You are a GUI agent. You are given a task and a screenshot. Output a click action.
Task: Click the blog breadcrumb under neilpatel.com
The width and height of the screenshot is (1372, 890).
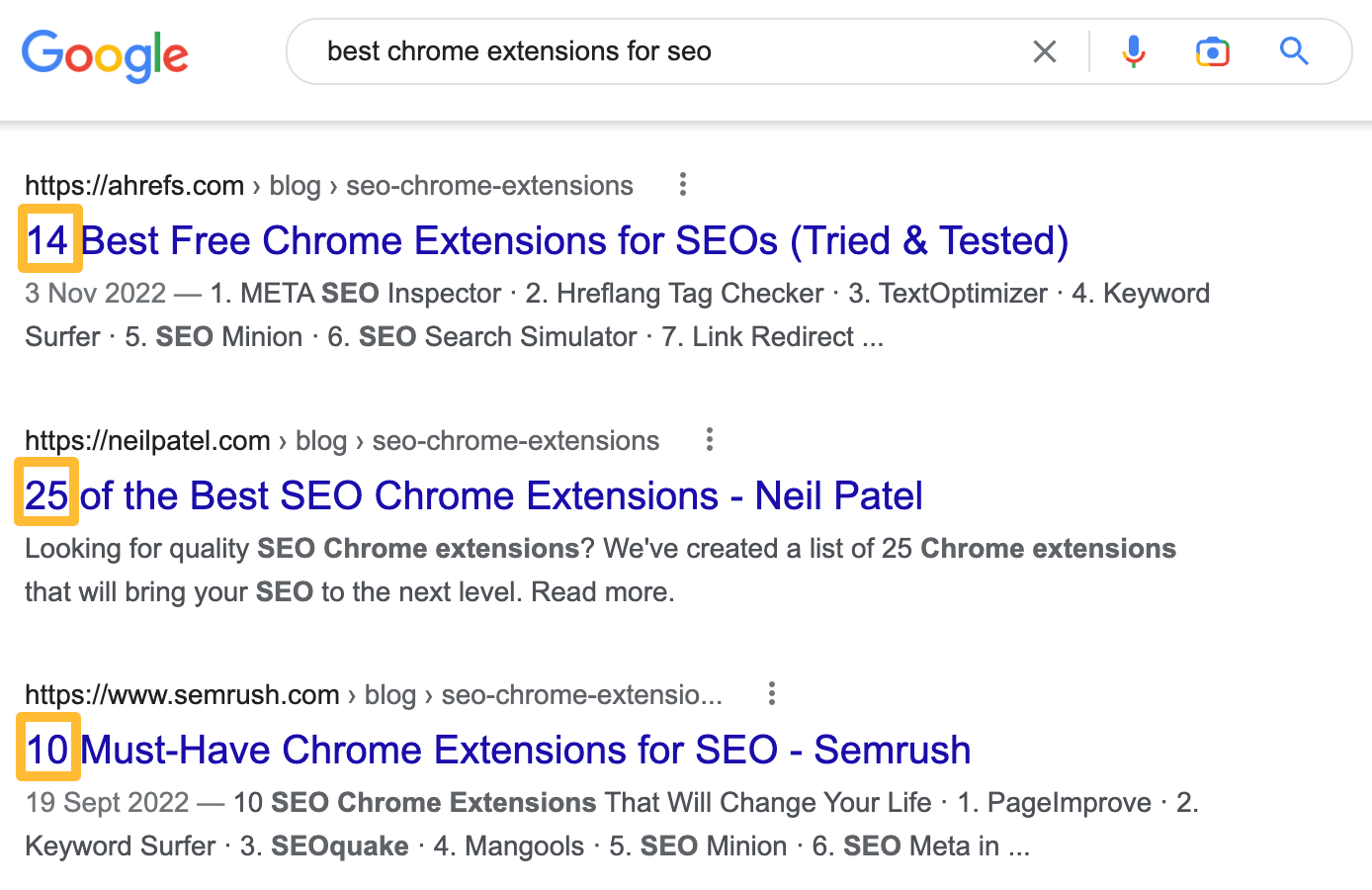tap(321, 440)
